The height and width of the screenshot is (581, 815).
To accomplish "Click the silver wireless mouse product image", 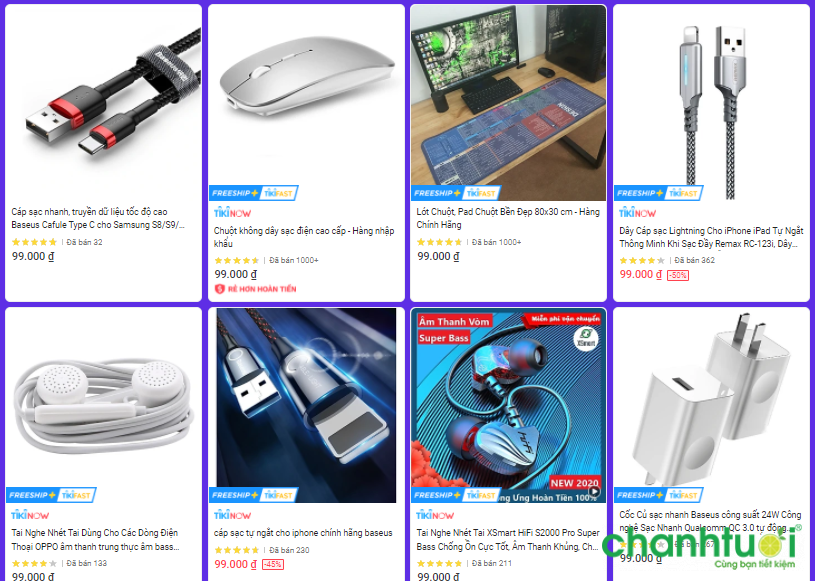I will [x=306, y=95].
